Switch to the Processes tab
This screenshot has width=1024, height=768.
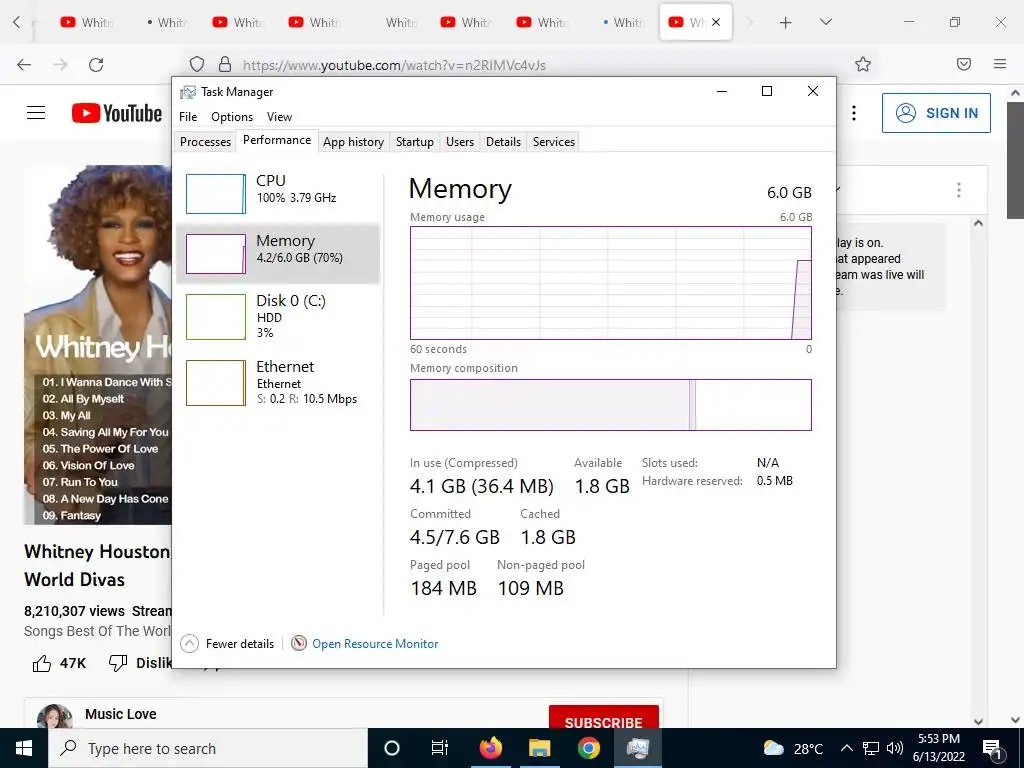click(205, 142)
